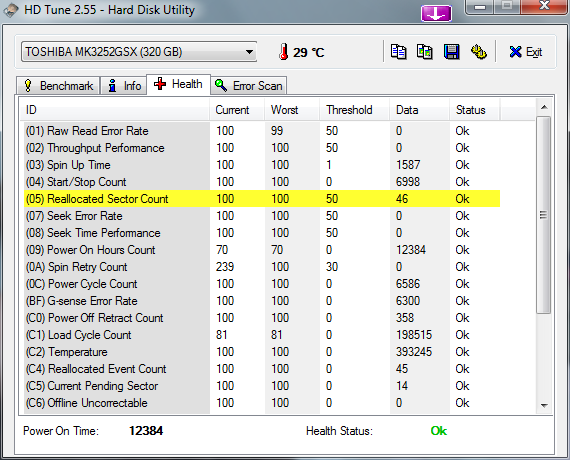570x460 pixels.
Task: Click the save floppy disk icon
Action: pos(451,52)
